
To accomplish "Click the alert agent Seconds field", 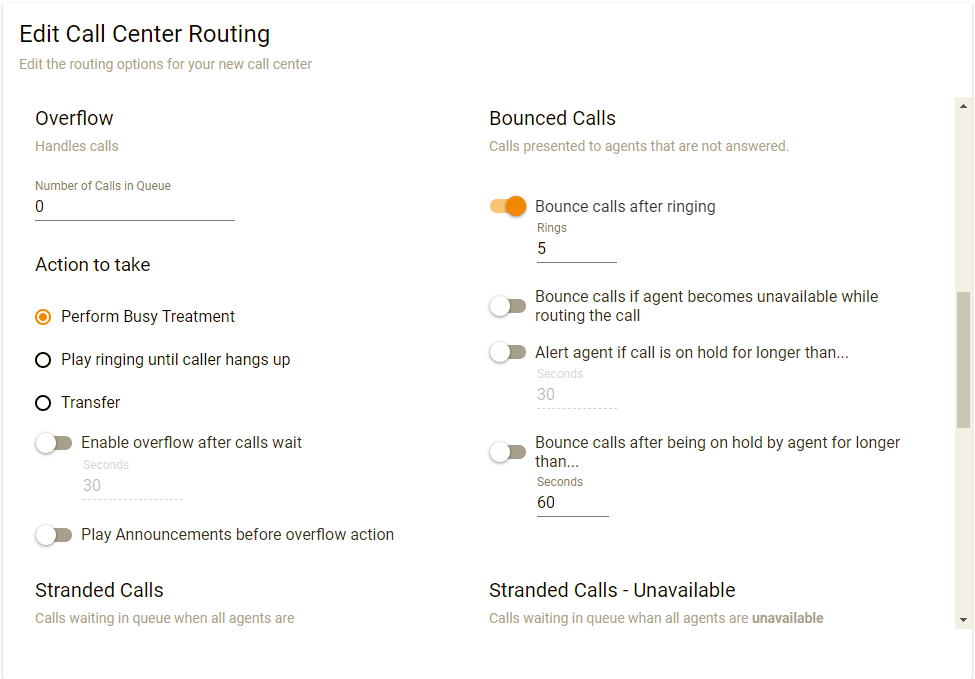I will [x=576, y=395].
